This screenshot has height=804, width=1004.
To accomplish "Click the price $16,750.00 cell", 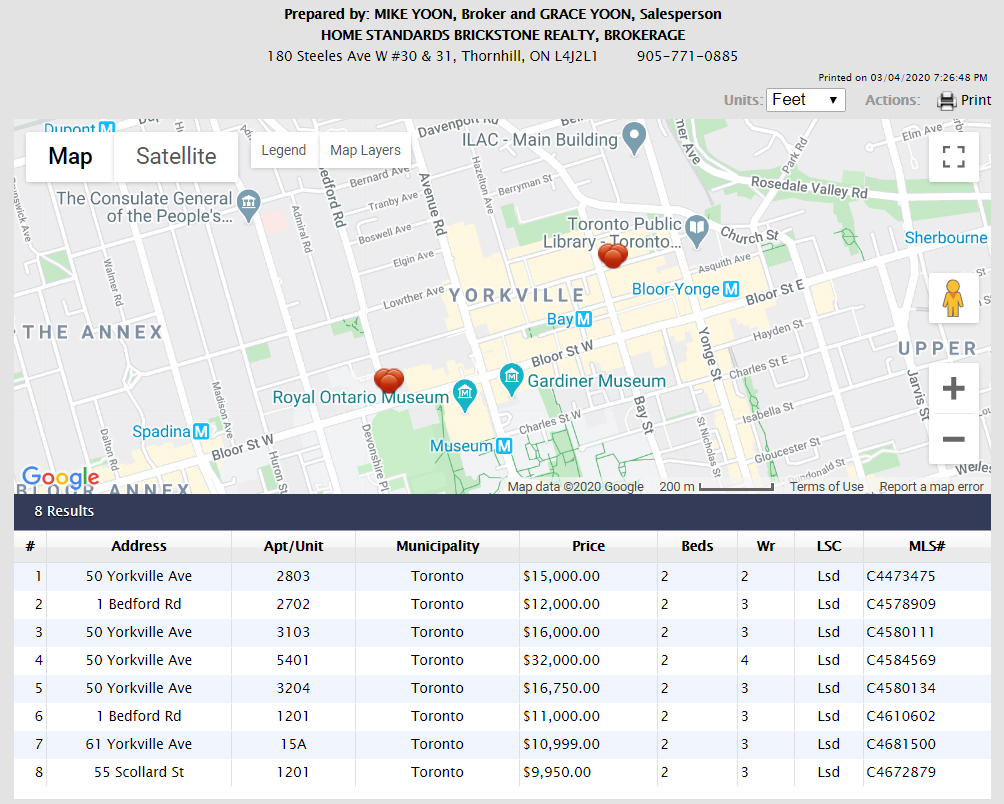I will pos(588,688).
